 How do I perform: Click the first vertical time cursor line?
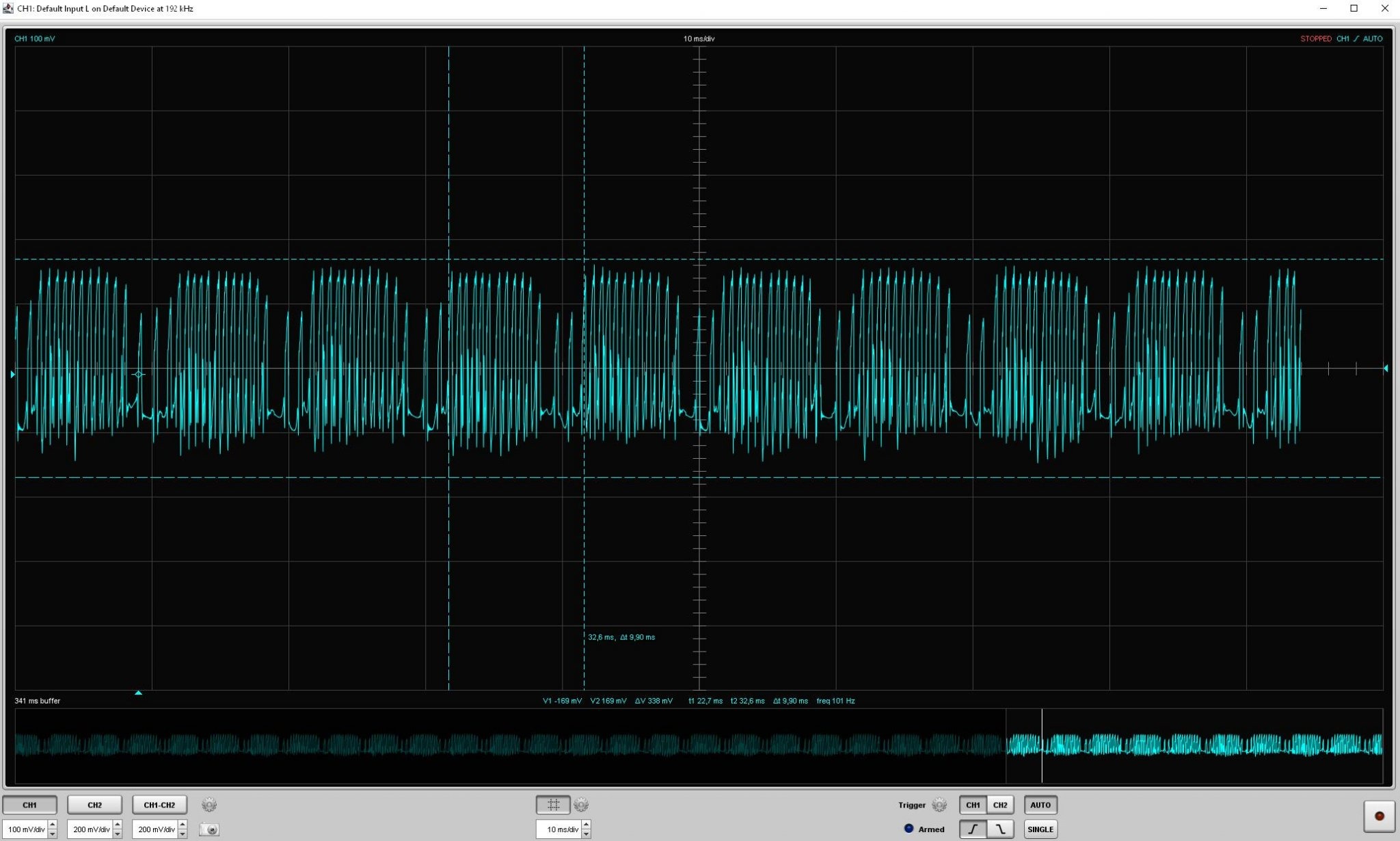click(x=448, y=368)
